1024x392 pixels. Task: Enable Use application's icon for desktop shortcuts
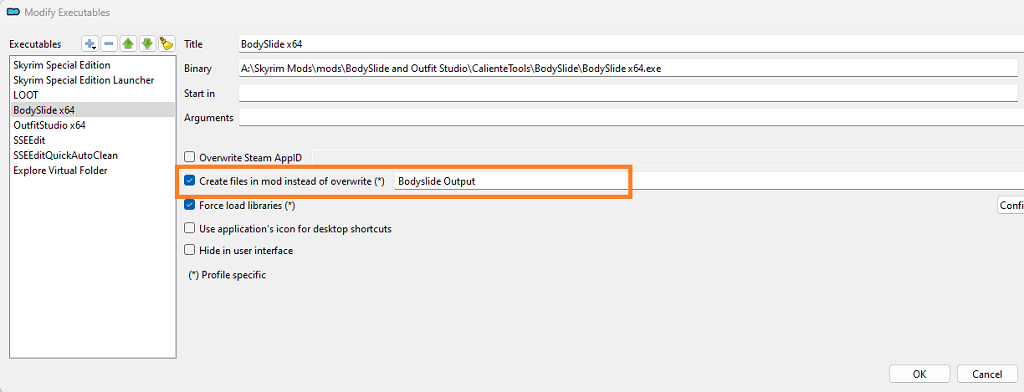189,229
